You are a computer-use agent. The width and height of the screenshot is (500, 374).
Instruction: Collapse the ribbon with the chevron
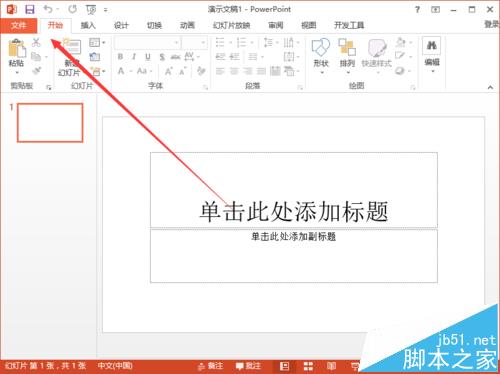[490, 87]
